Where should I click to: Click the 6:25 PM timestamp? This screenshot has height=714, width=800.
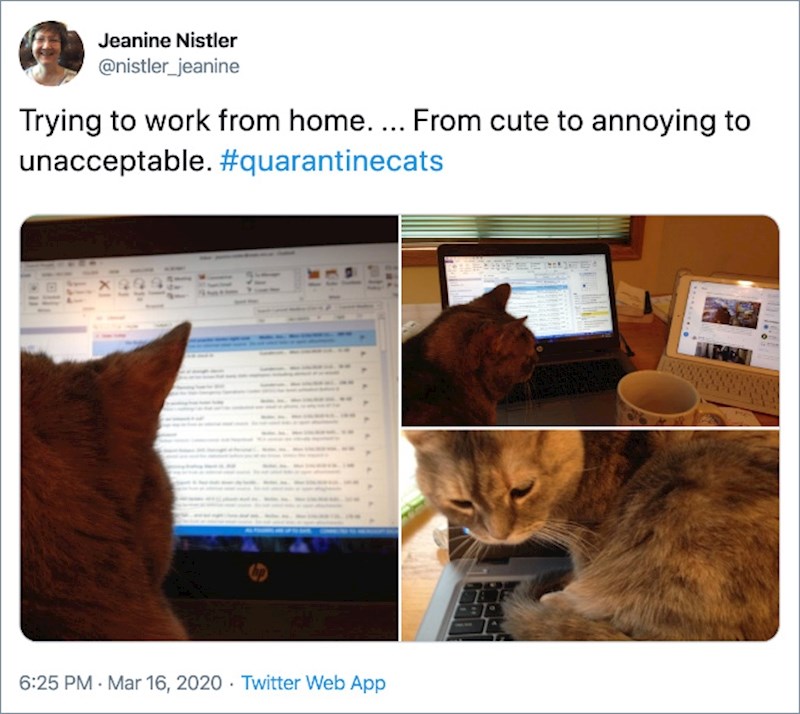coord(56,683)
